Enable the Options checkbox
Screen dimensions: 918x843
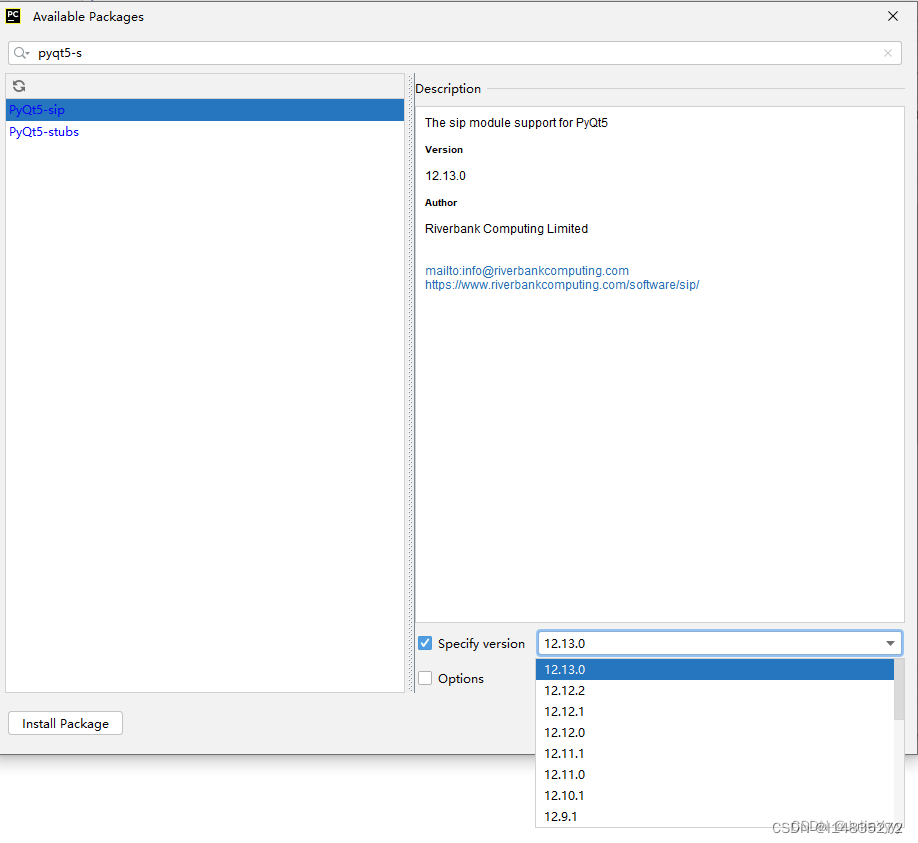pos(425,678)
